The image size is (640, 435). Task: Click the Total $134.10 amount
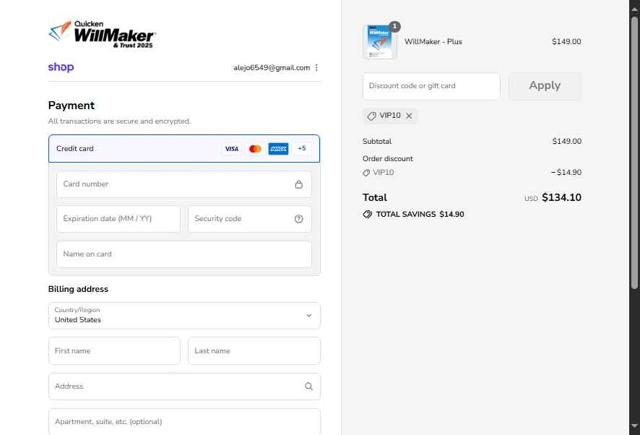pyautogui.click(x=561, y=198)
